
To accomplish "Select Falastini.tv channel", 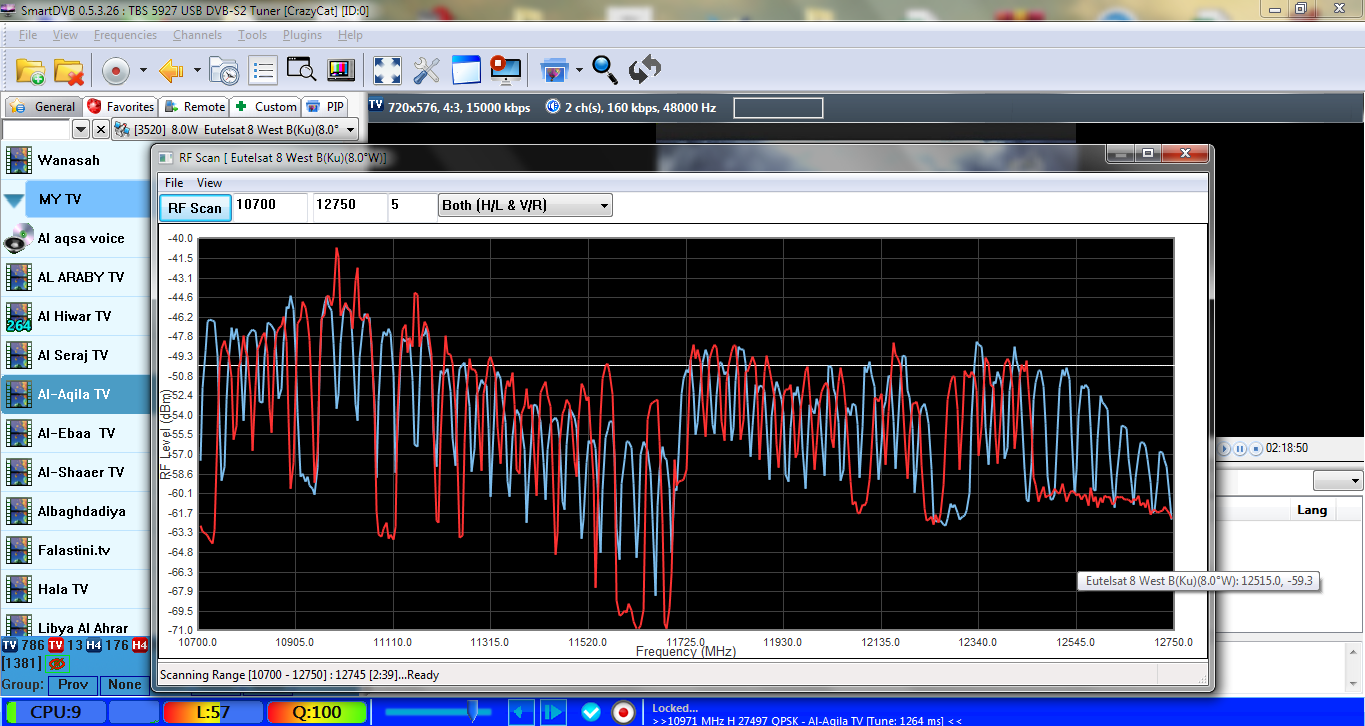I will pyautogui.click(x=75, y=550).
